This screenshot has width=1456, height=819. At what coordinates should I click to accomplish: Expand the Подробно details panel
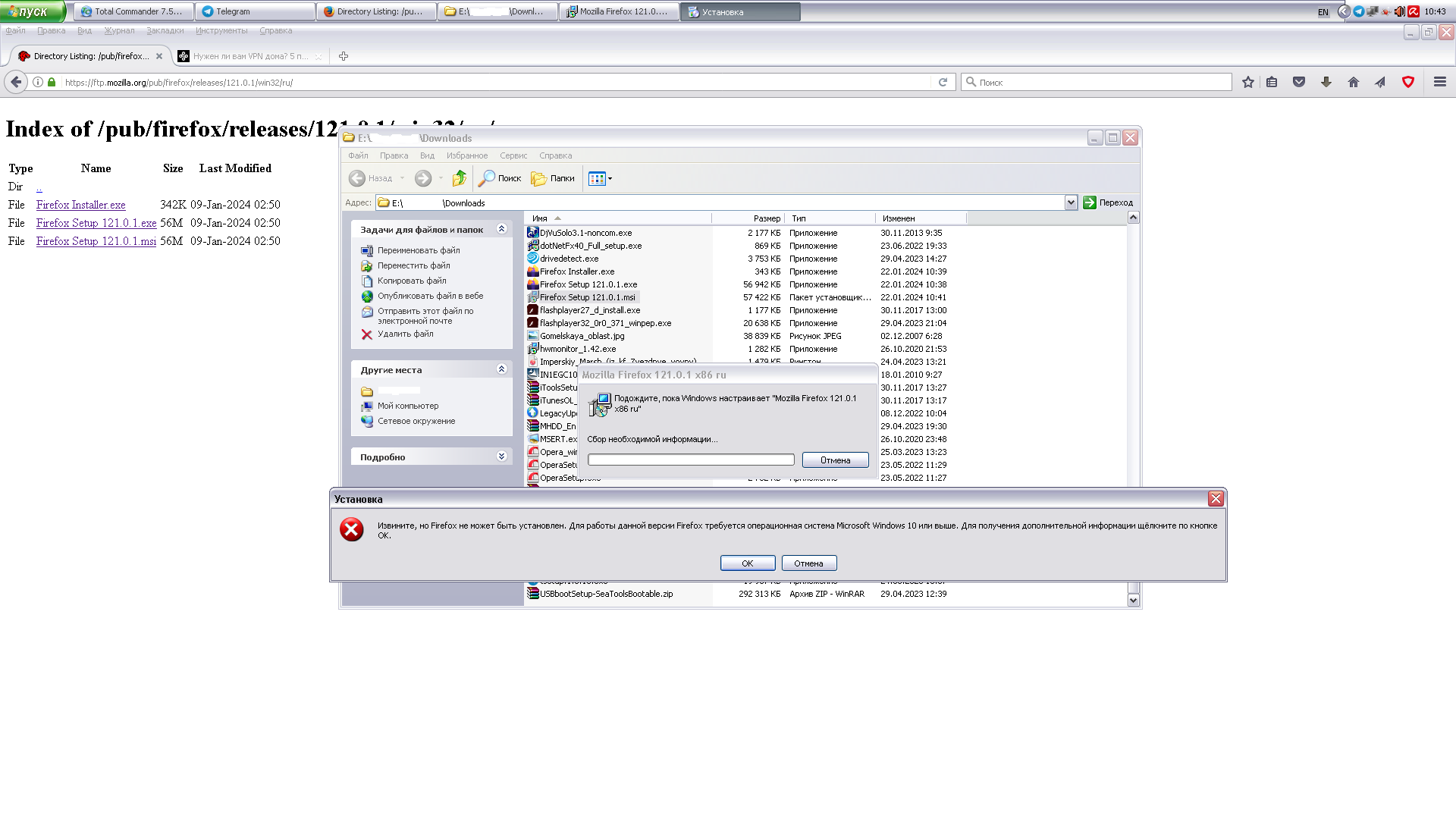[x=501, y=457]
